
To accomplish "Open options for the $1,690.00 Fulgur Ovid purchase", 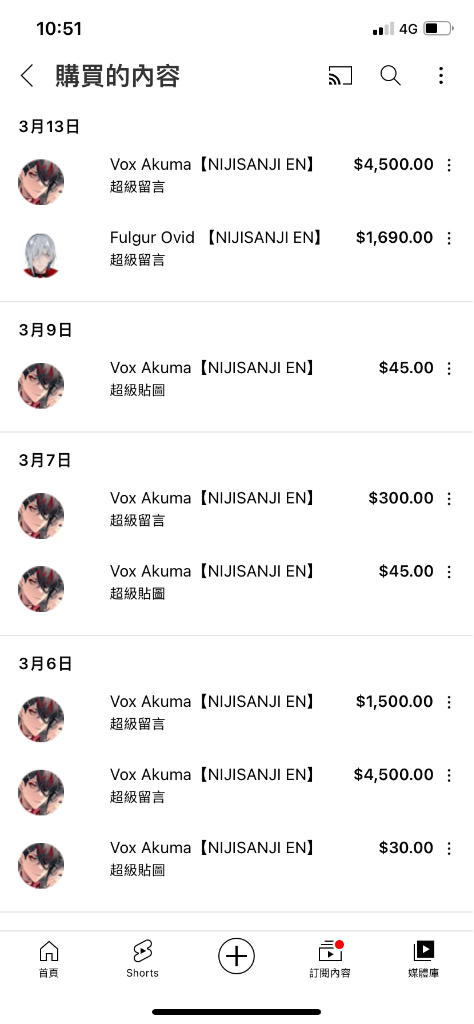I will (x=449, y=238).
